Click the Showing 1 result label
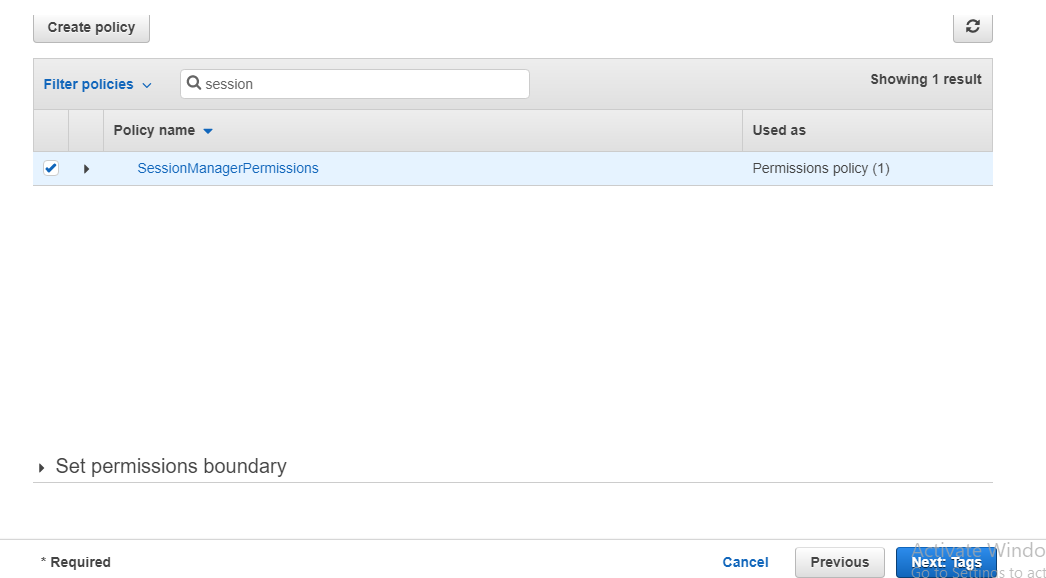1046x578 pixels. tap(925, 79)
